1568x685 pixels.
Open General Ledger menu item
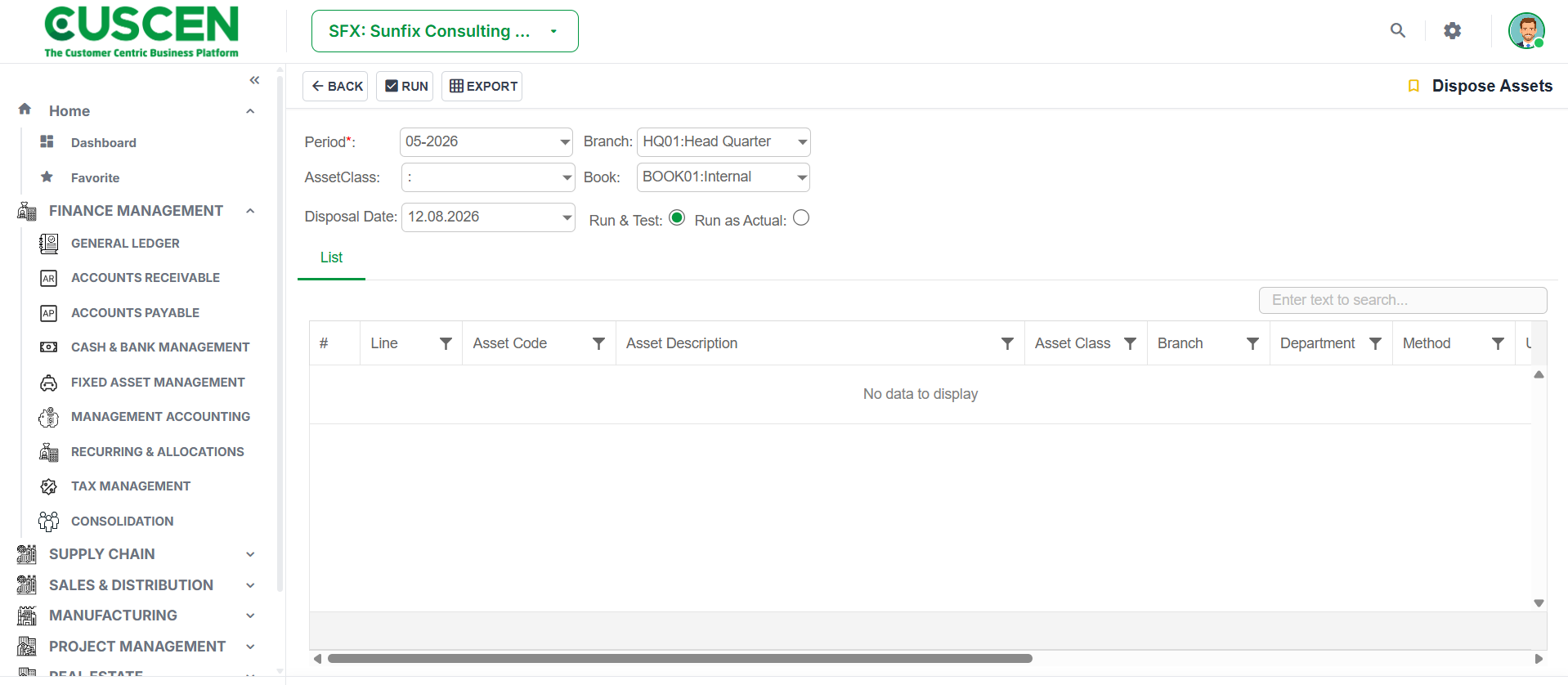(x=125, y=244)
